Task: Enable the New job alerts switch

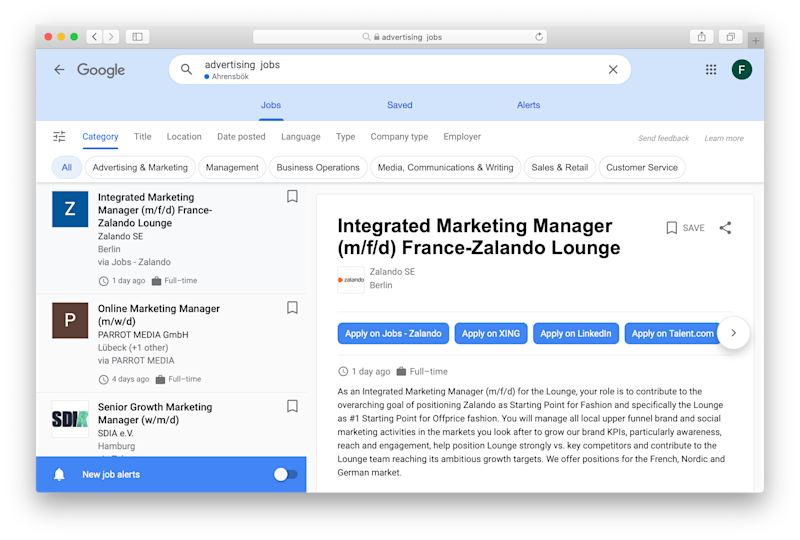Action: (x=285, y=475)
